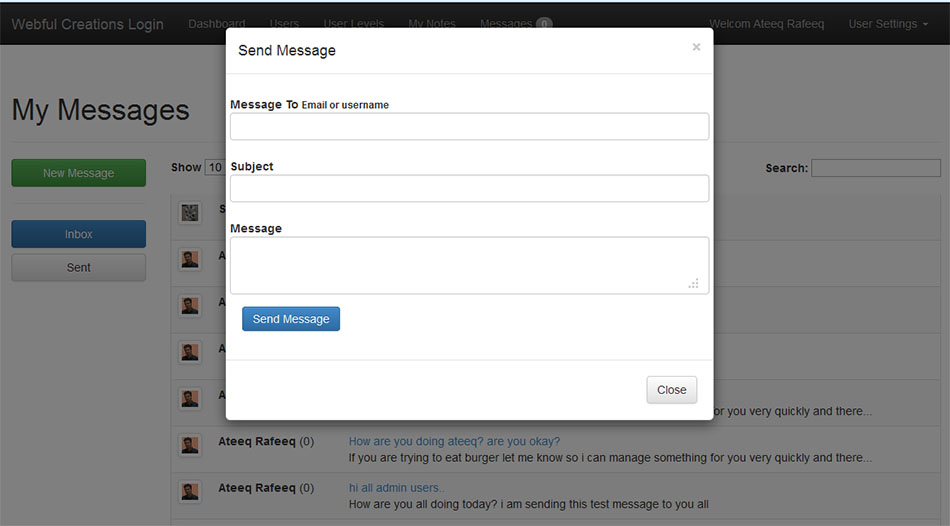Grab the Message textarea resize handle
Viewport: 950px width, 526px height.
[x=693, y=284]
